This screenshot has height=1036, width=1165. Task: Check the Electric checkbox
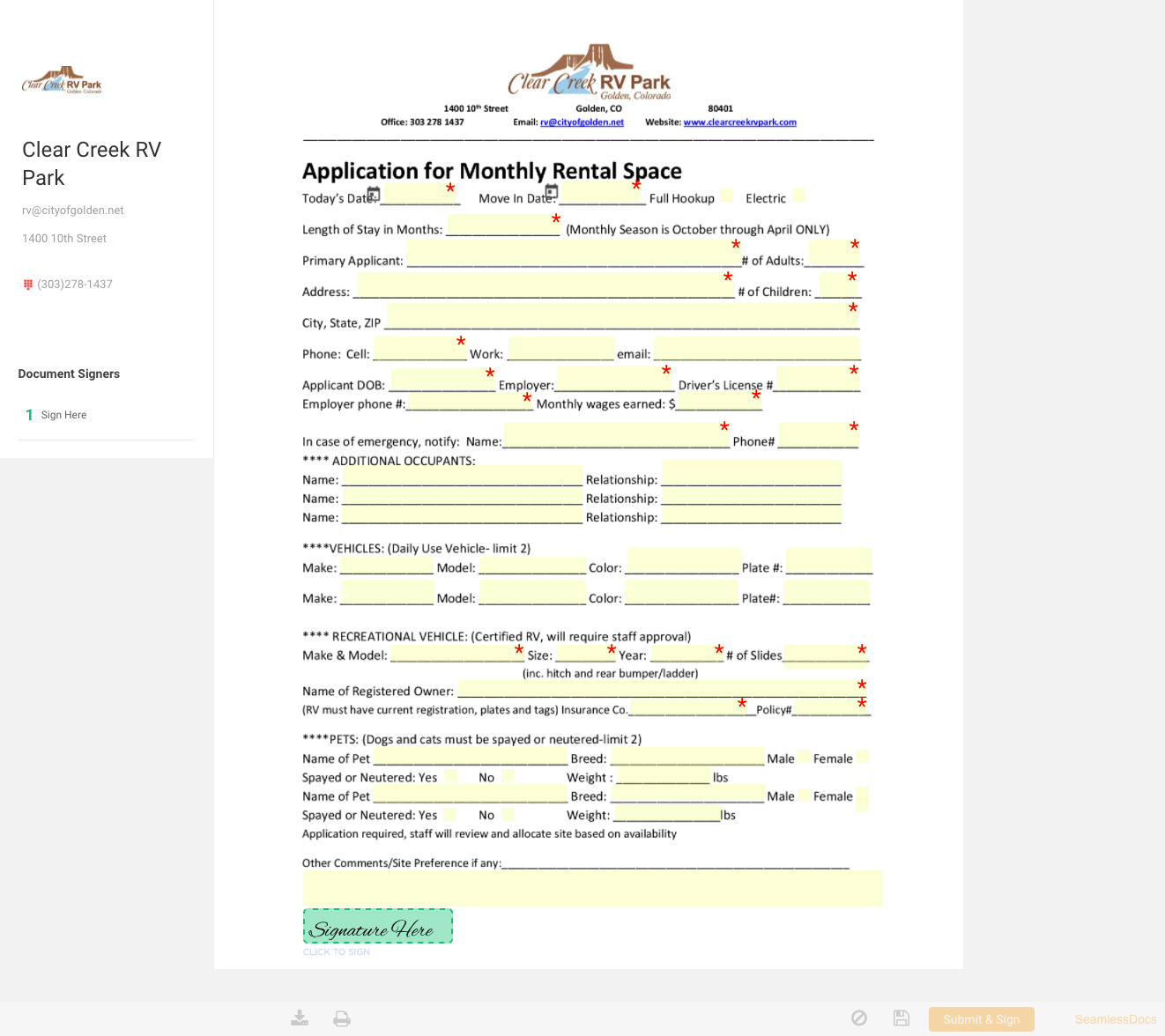[x=798, y=195]
